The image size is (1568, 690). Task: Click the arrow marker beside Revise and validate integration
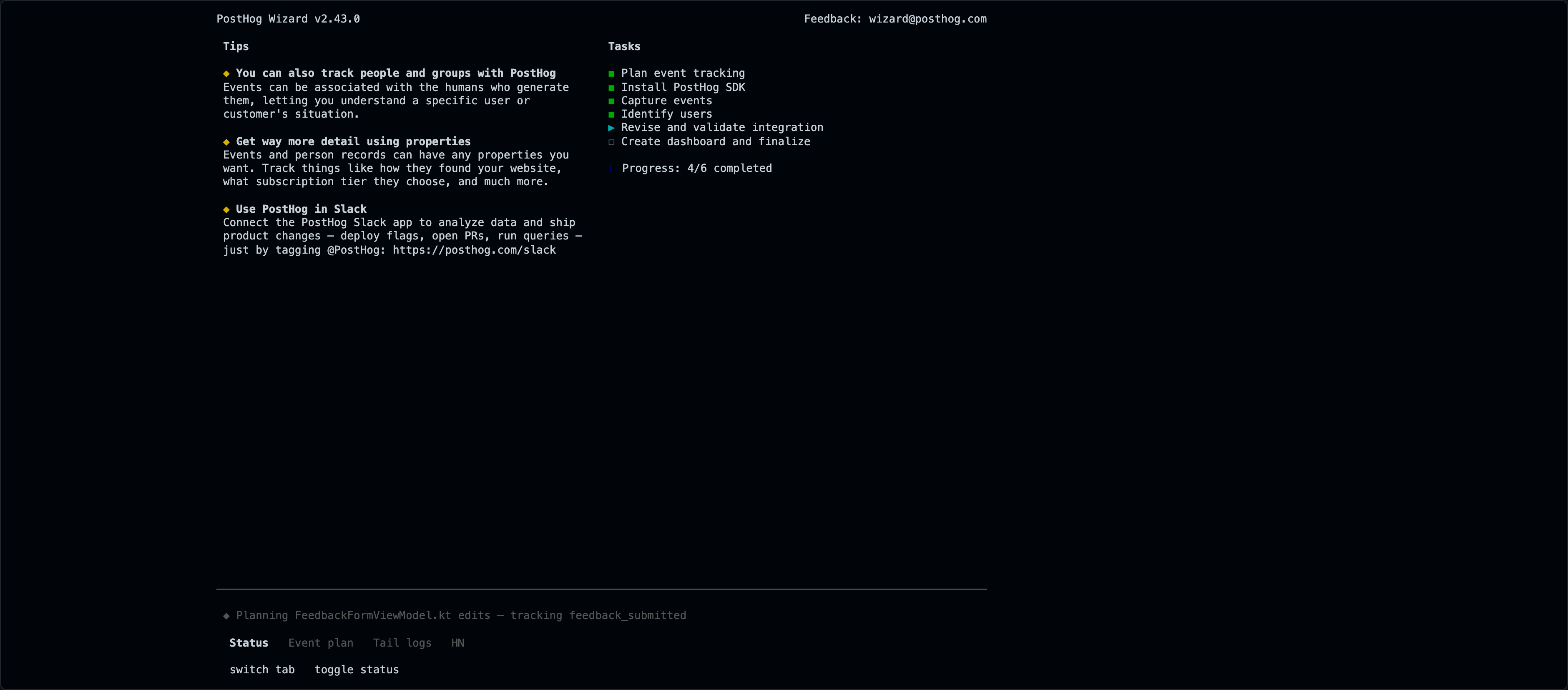(611, 128)
